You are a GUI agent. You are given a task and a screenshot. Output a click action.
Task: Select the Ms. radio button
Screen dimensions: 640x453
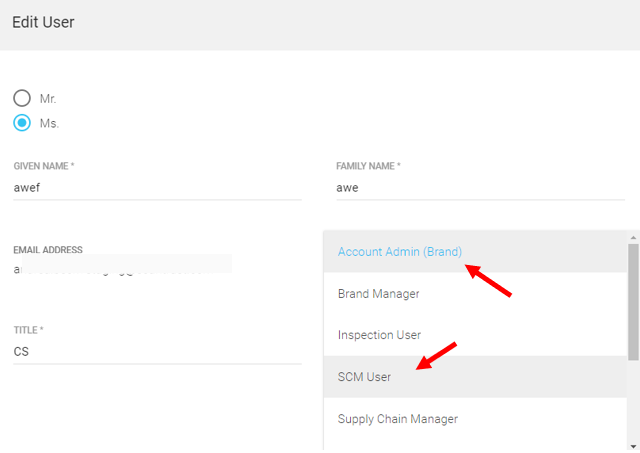tap(22, 123)
